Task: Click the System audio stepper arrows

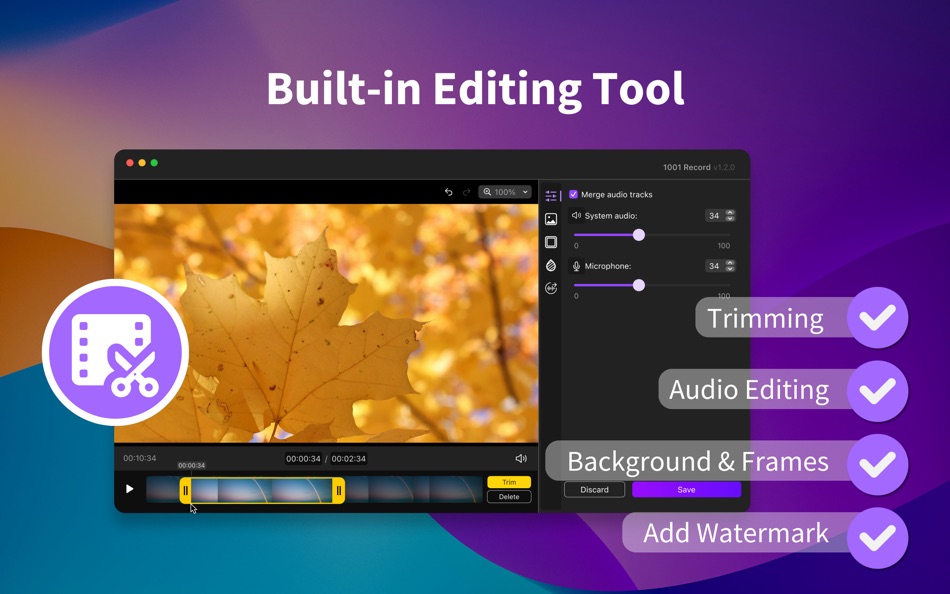Action: point(730,216)
